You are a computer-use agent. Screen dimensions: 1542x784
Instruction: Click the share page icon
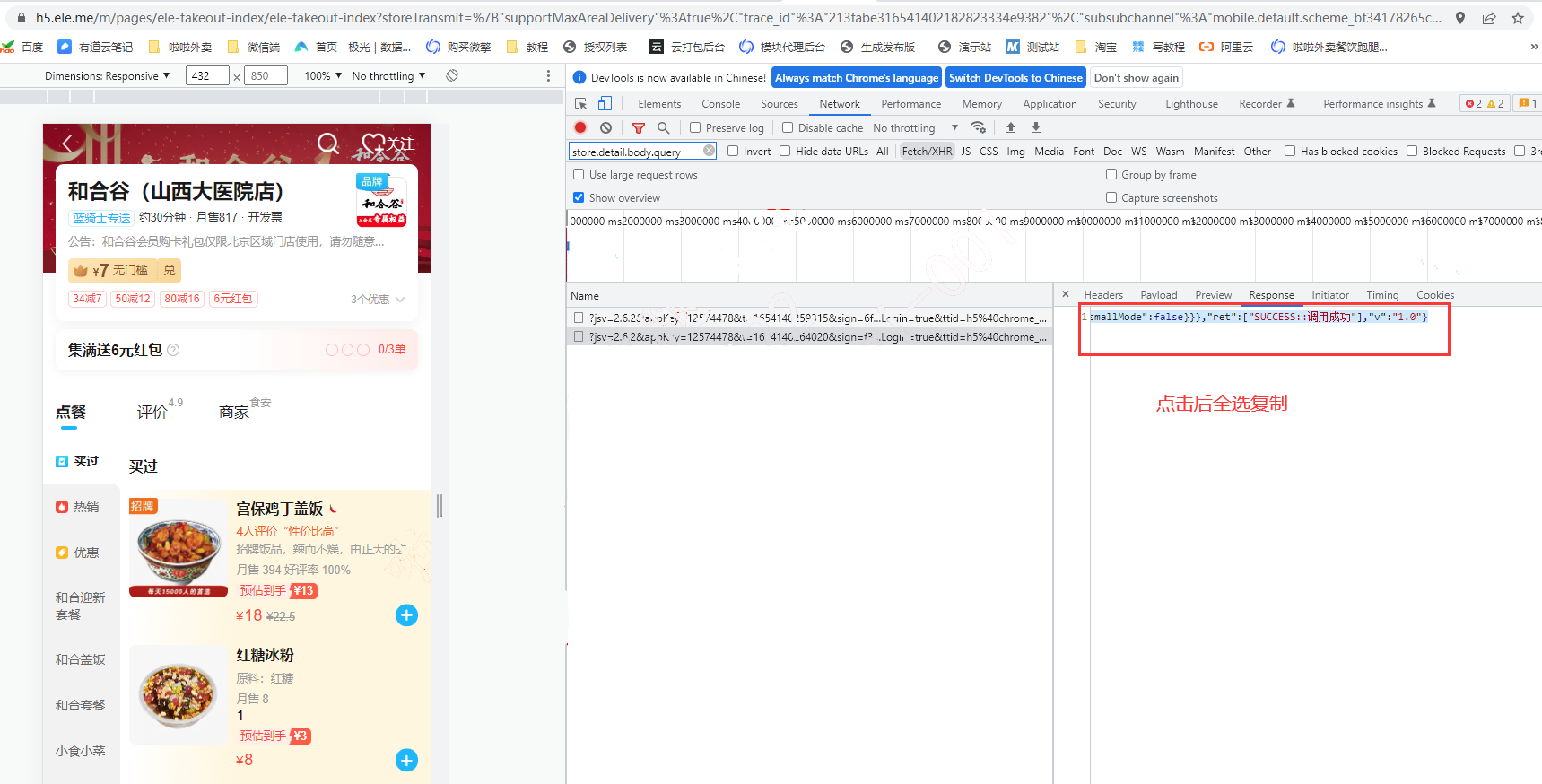coord(1489,17)
